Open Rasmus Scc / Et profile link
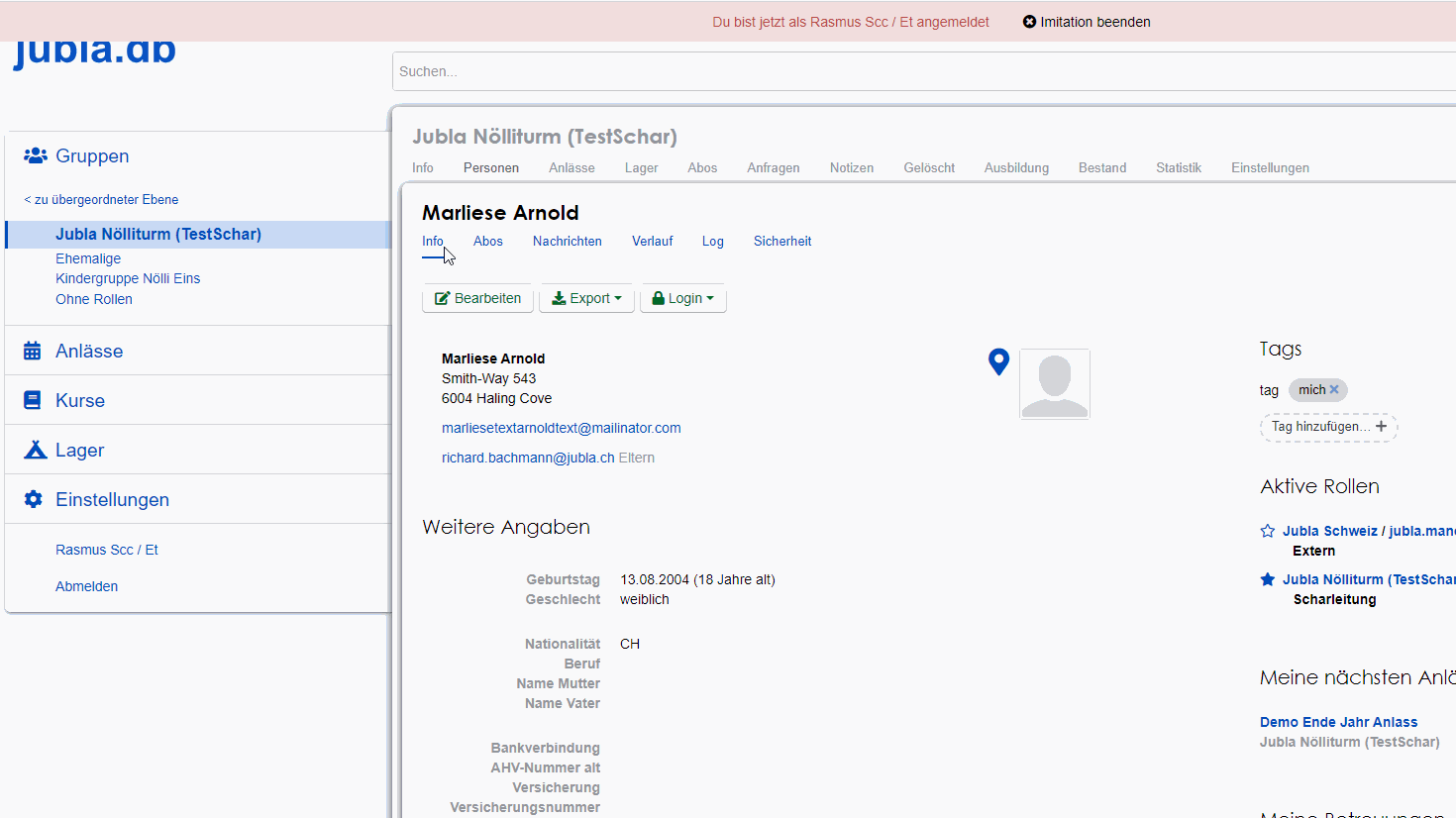This screenshot has height=818, width=1456. [x=107, y=550]
